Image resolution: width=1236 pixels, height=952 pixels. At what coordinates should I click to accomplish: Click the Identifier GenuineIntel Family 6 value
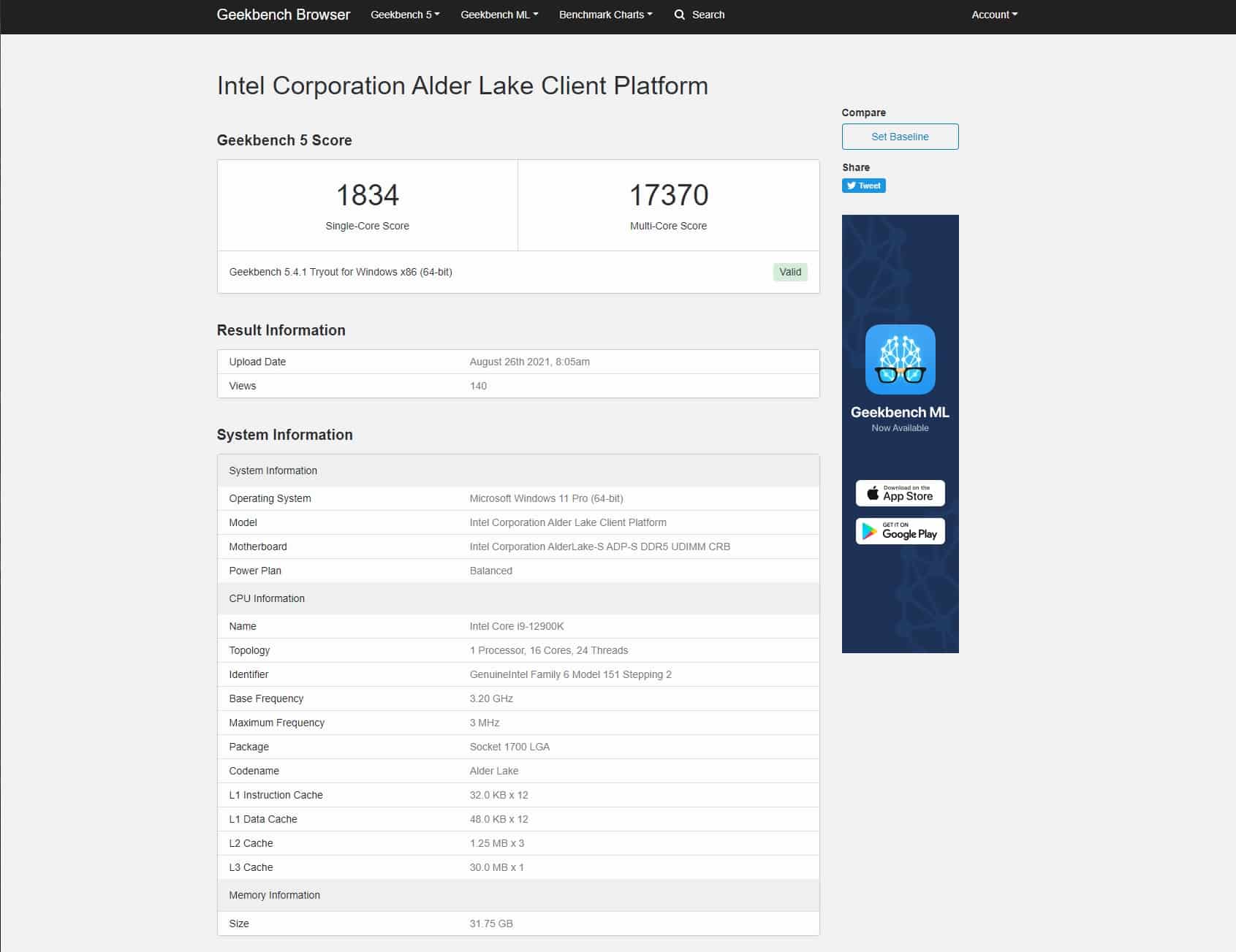pyautogui.click(x=570, y=674)
